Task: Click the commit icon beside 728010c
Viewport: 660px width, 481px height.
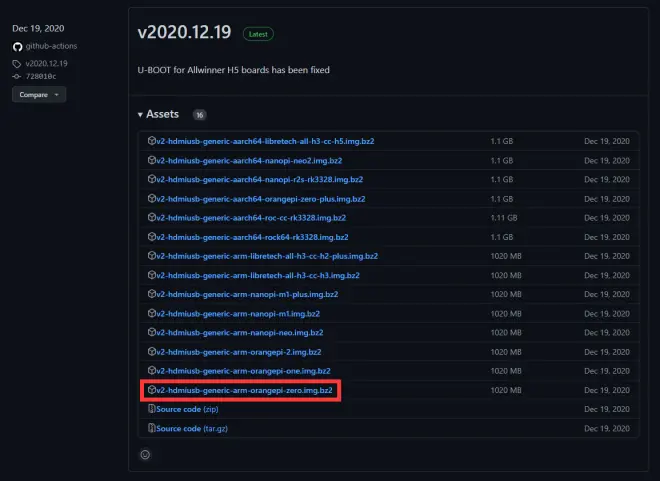Action: [x=16, y=76]
